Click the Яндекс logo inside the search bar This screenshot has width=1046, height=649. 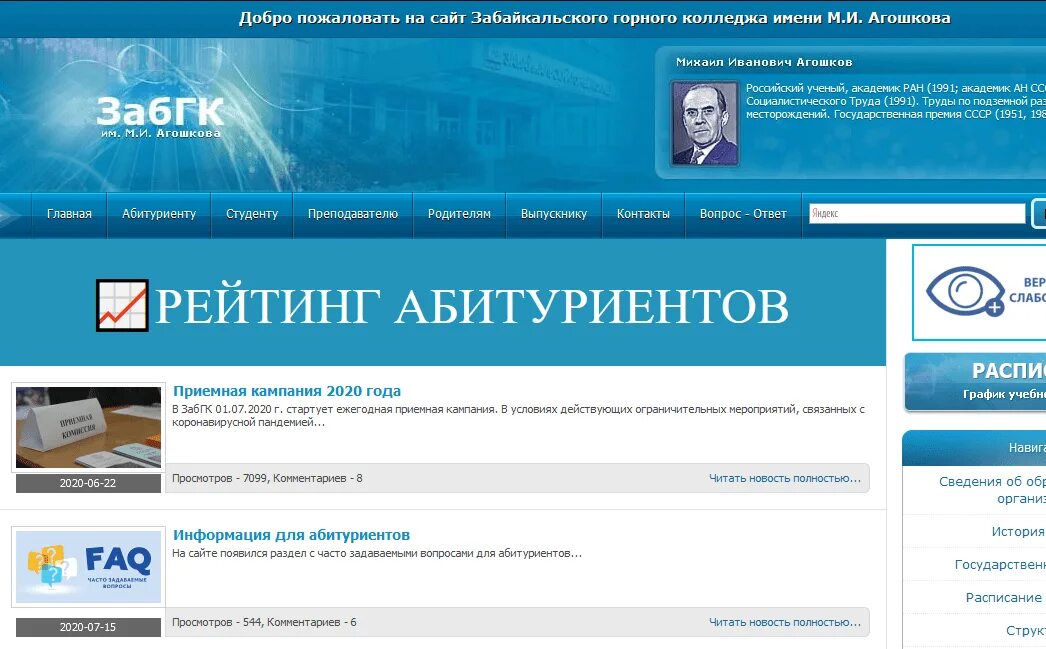823,212
